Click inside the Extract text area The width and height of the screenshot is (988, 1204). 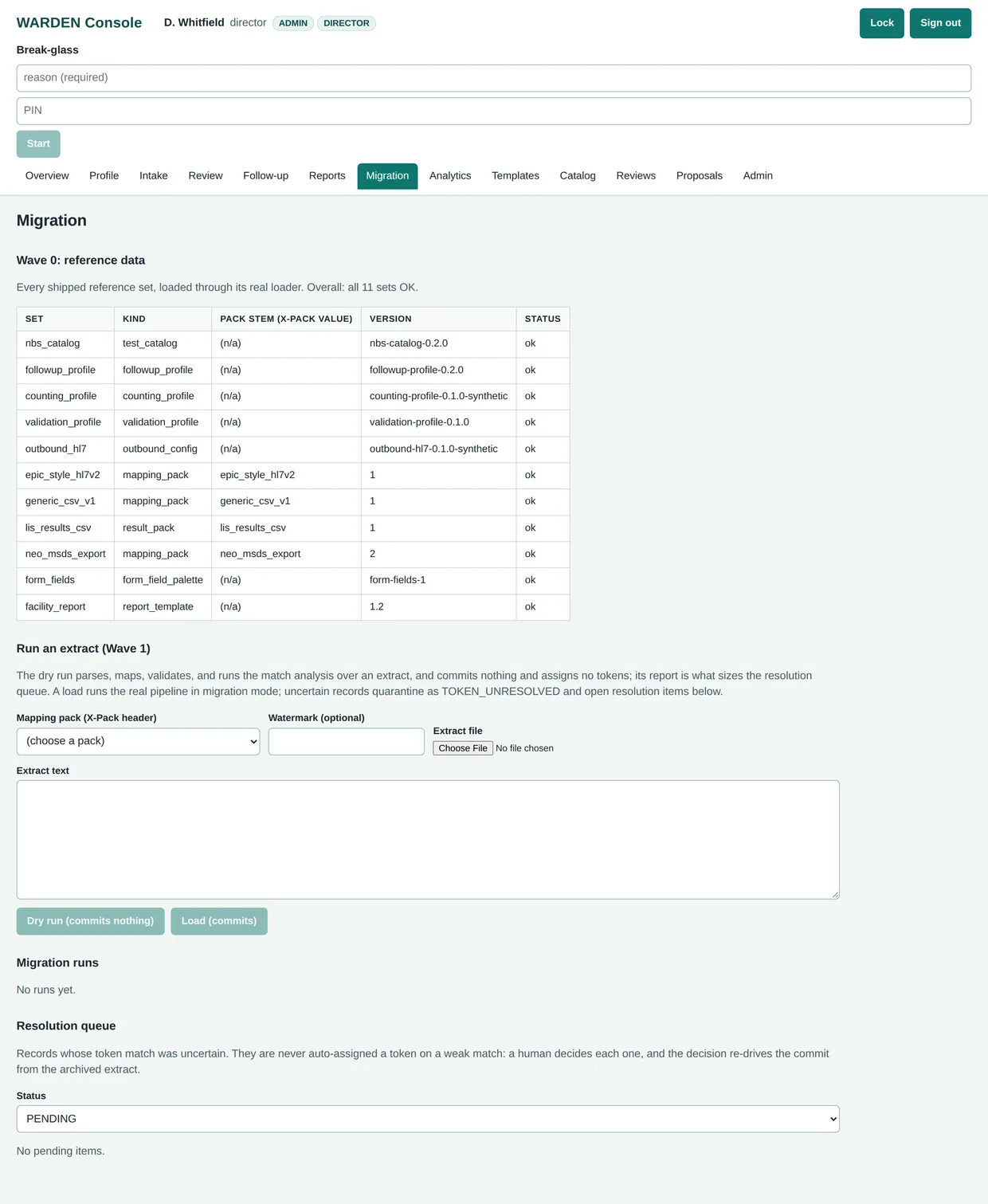click(x=428, y=840)
